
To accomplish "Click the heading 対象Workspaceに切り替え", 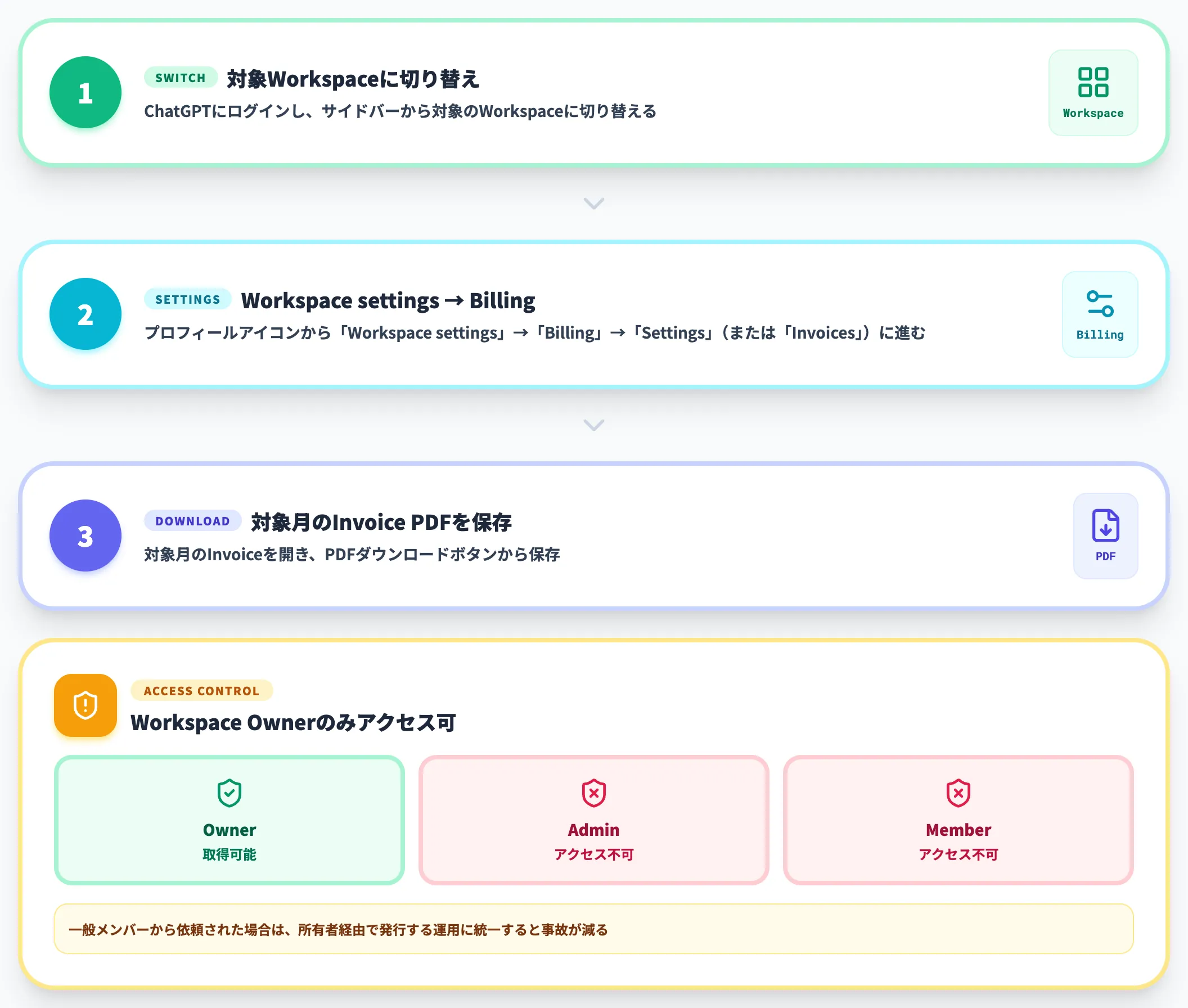I will coord(353,79).
